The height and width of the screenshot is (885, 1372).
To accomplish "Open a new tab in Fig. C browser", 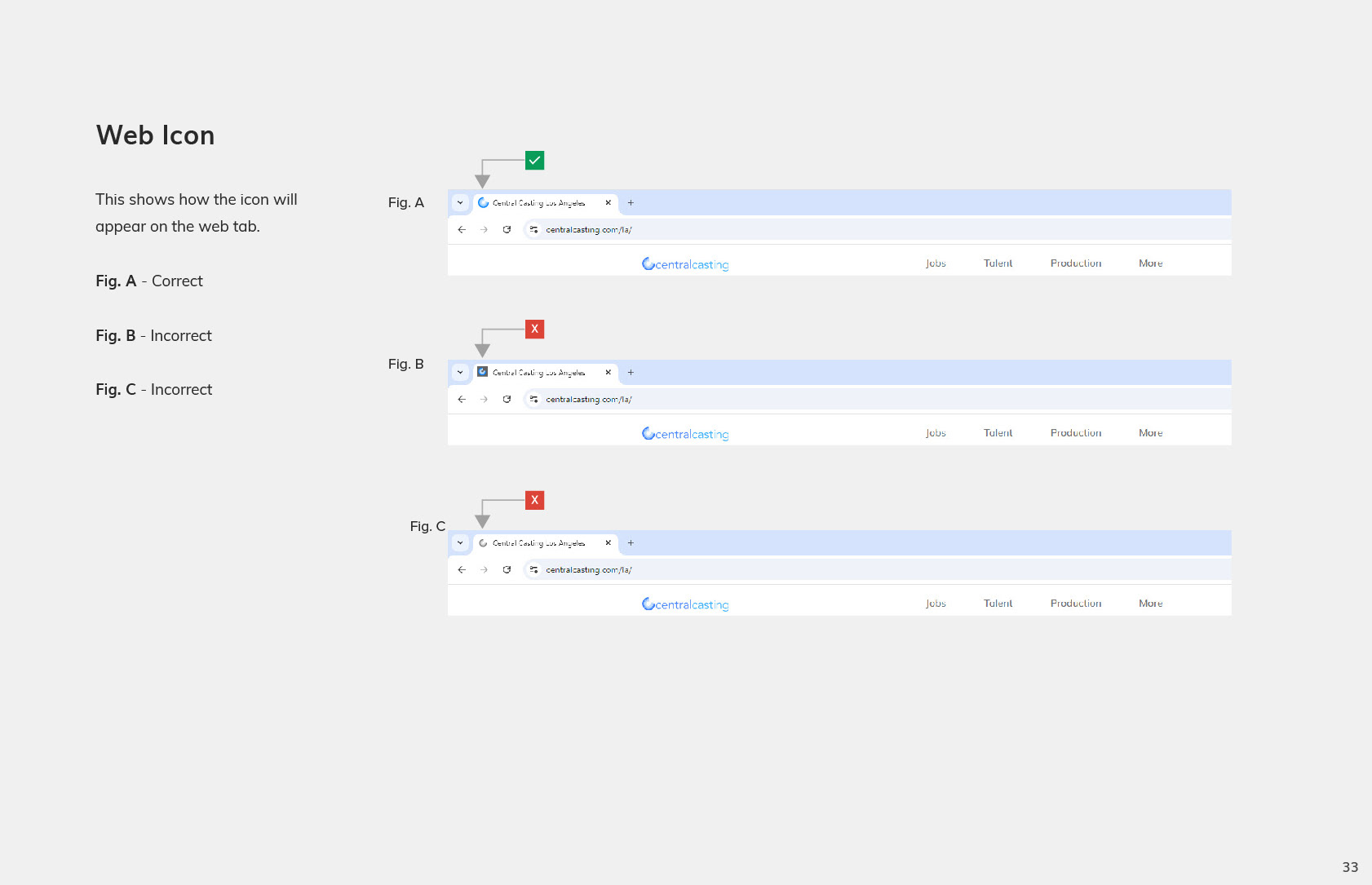I will (x=631, y=543).
